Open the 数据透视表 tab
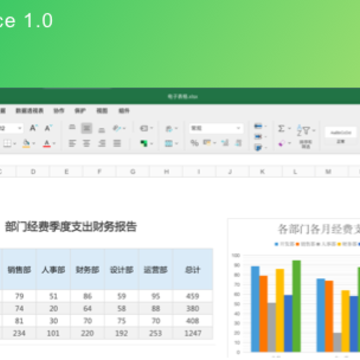Screen dimensions: 360x360 30,111
